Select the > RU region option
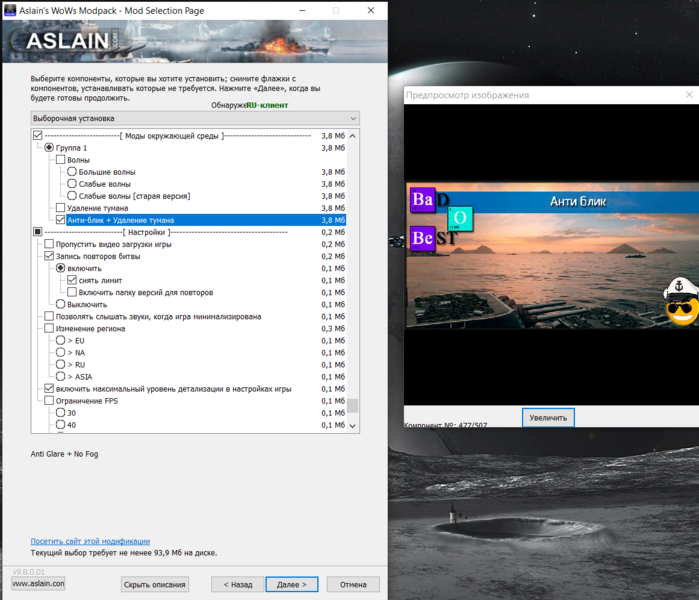Screen dimensions: 699x600 coord(61,364)
